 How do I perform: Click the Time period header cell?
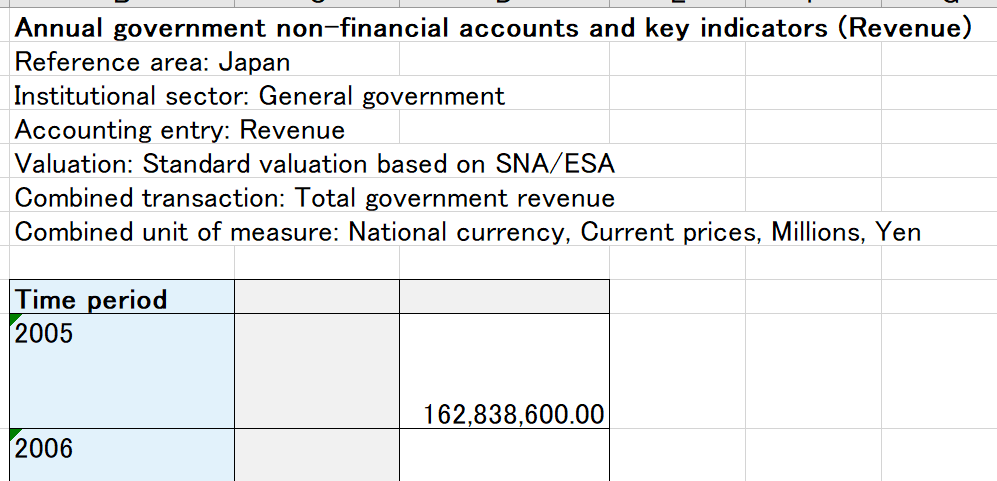click(x=122, y=298)
